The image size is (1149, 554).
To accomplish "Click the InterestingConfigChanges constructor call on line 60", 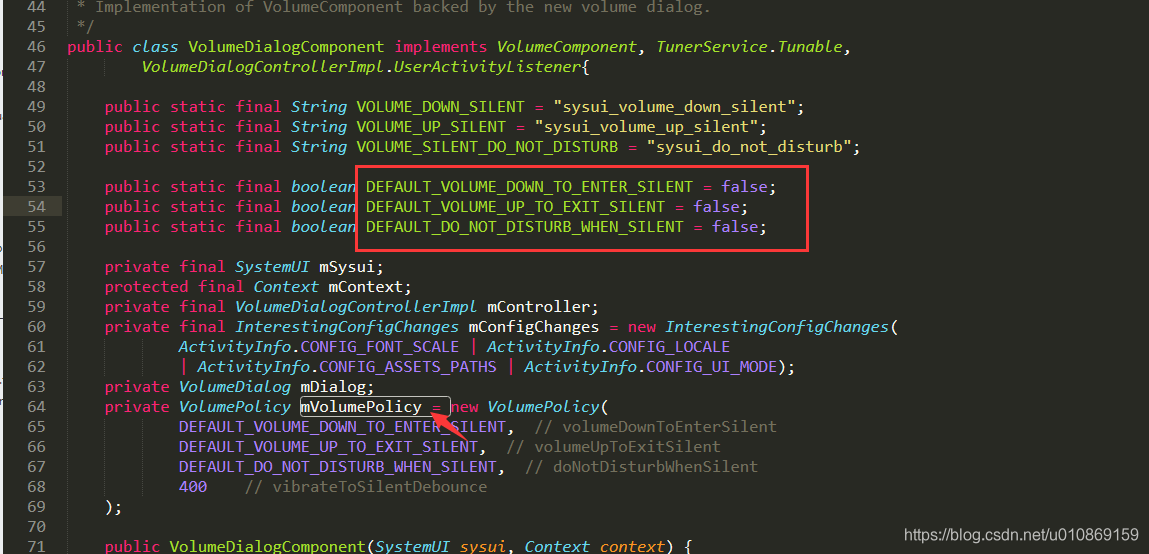I will pyautogui.click(x=777, y=327).
